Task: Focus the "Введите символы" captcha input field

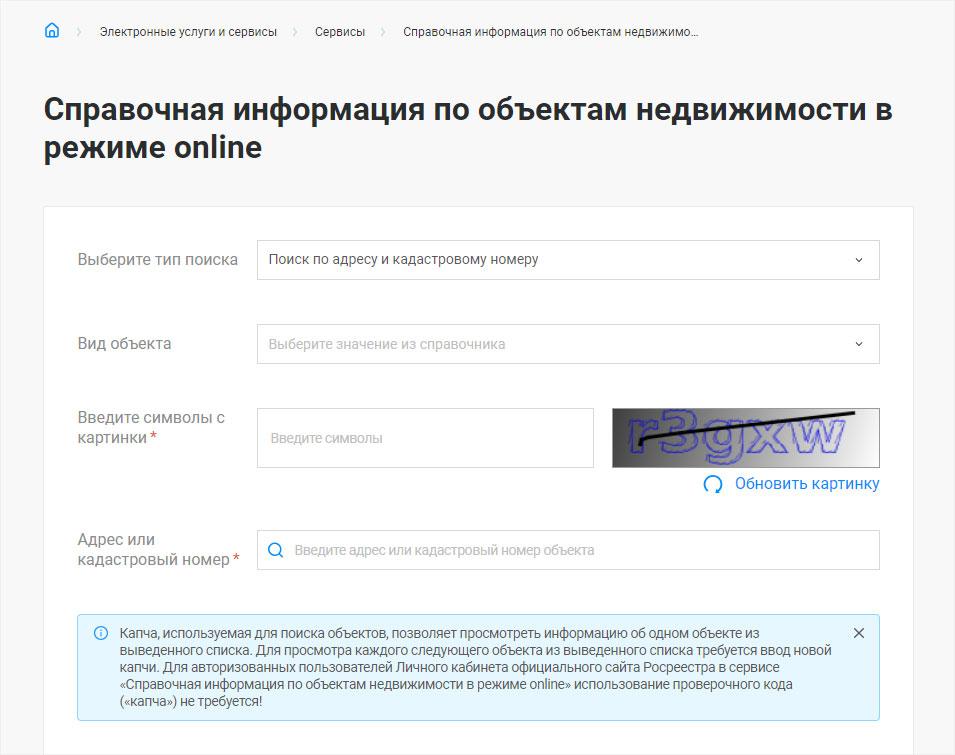Action: point(425,438)
